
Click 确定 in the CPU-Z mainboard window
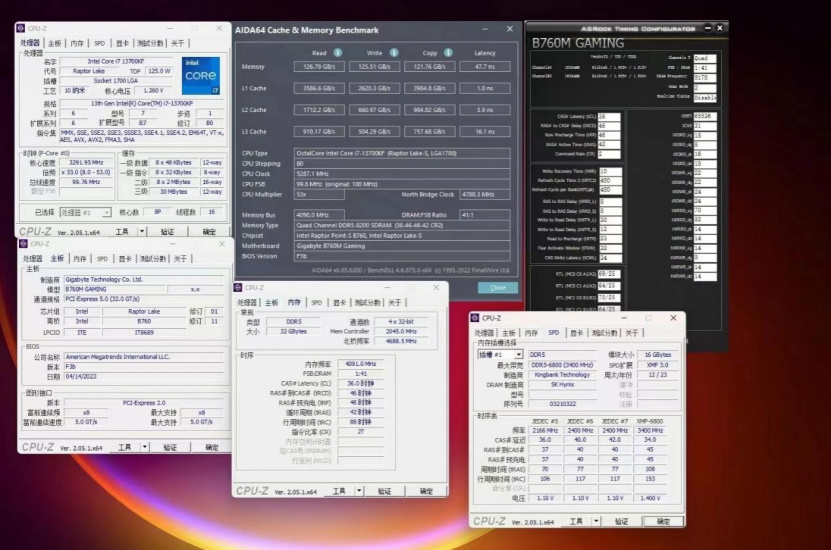pos(211,447)
